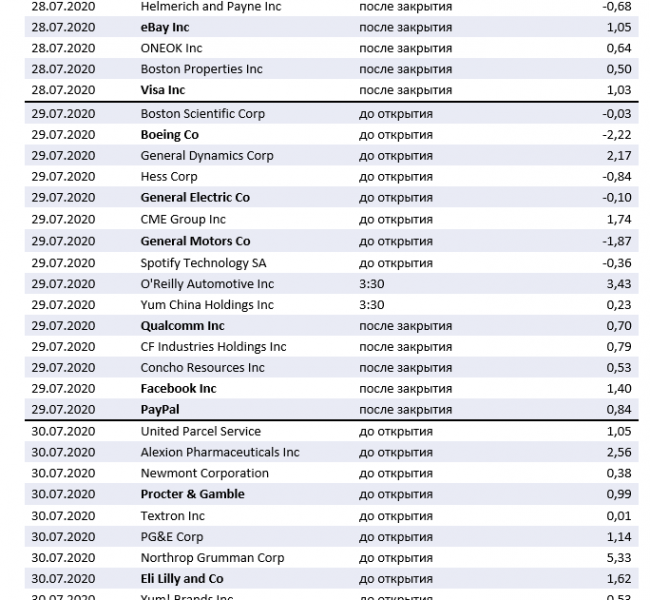Click General Dynamics value 2,17
The height and width of the screenshot is (600, 650).
point(619,155)
